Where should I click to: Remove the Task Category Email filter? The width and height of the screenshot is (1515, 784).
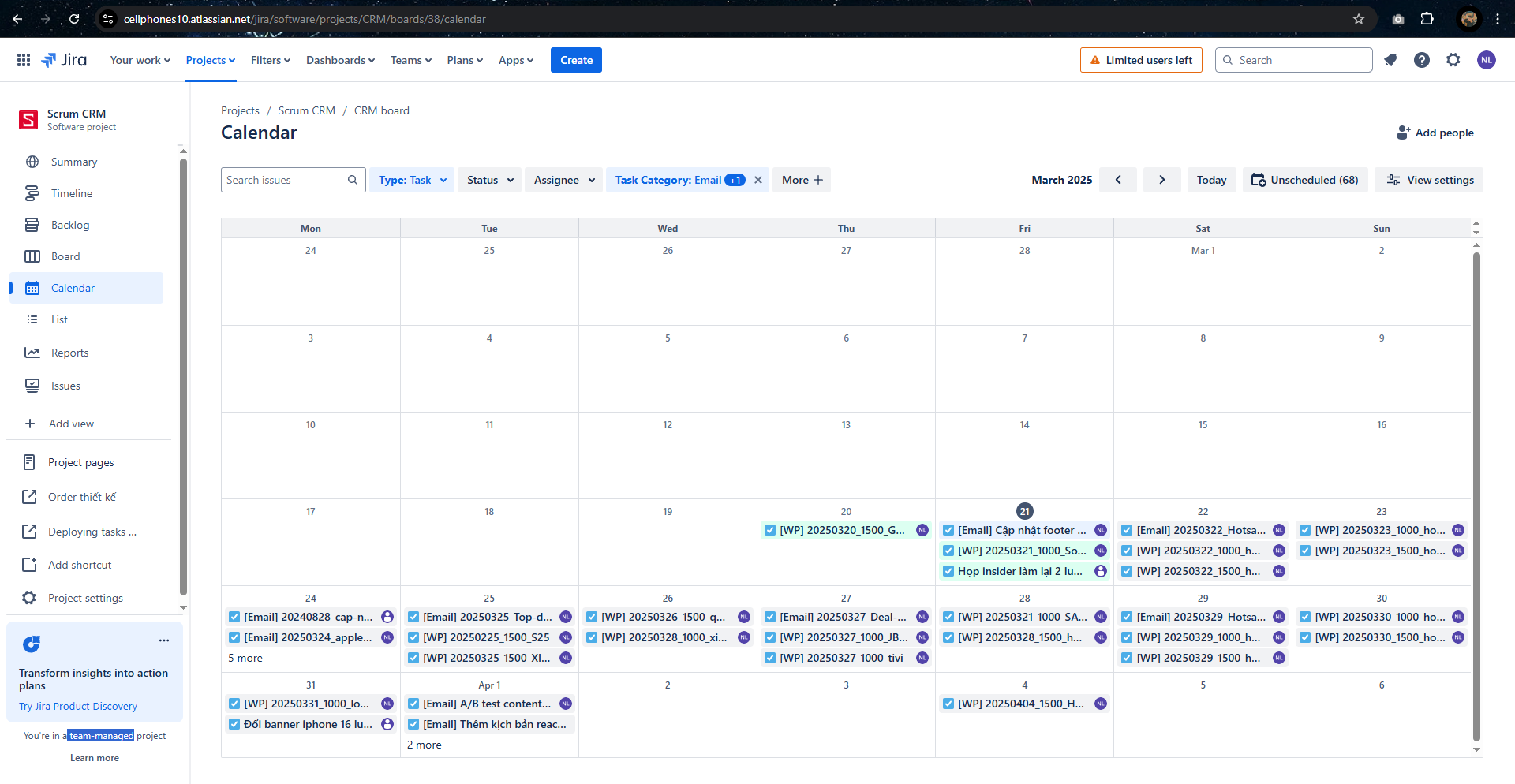(x=758, y=180)
